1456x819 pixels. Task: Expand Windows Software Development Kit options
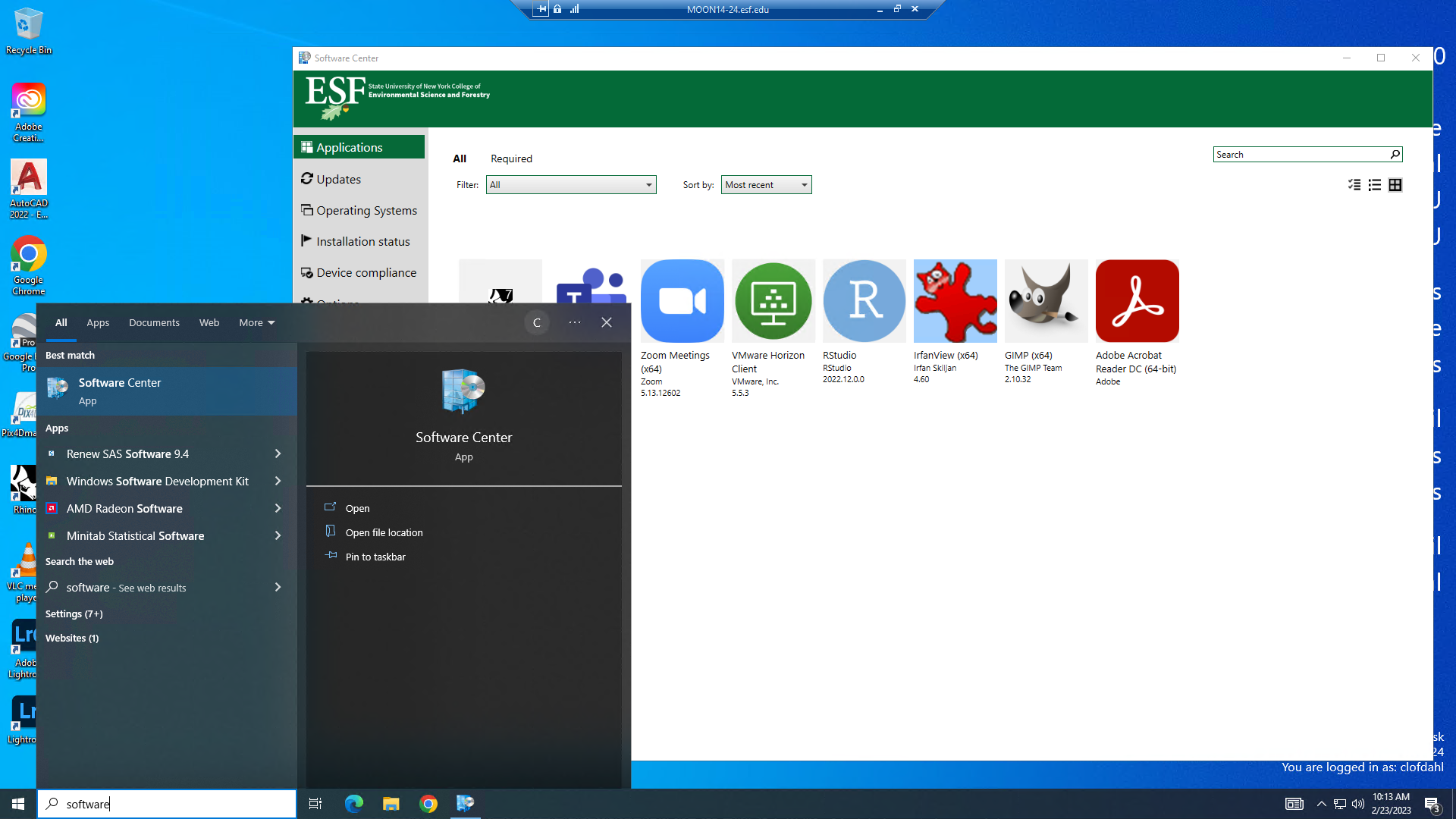(x=278, y=482)
